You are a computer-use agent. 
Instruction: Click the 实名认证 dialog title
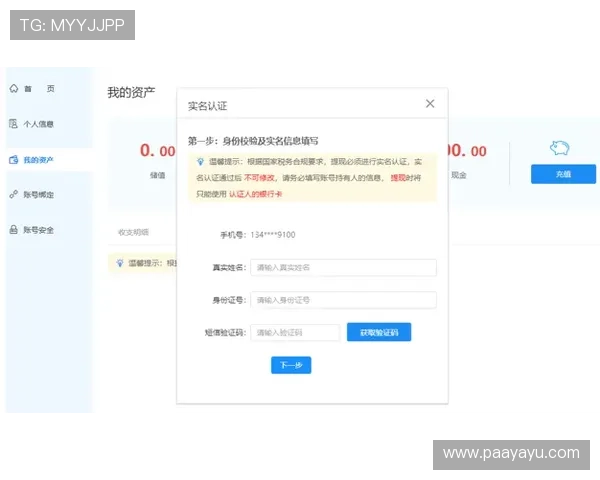coord(207,106)
